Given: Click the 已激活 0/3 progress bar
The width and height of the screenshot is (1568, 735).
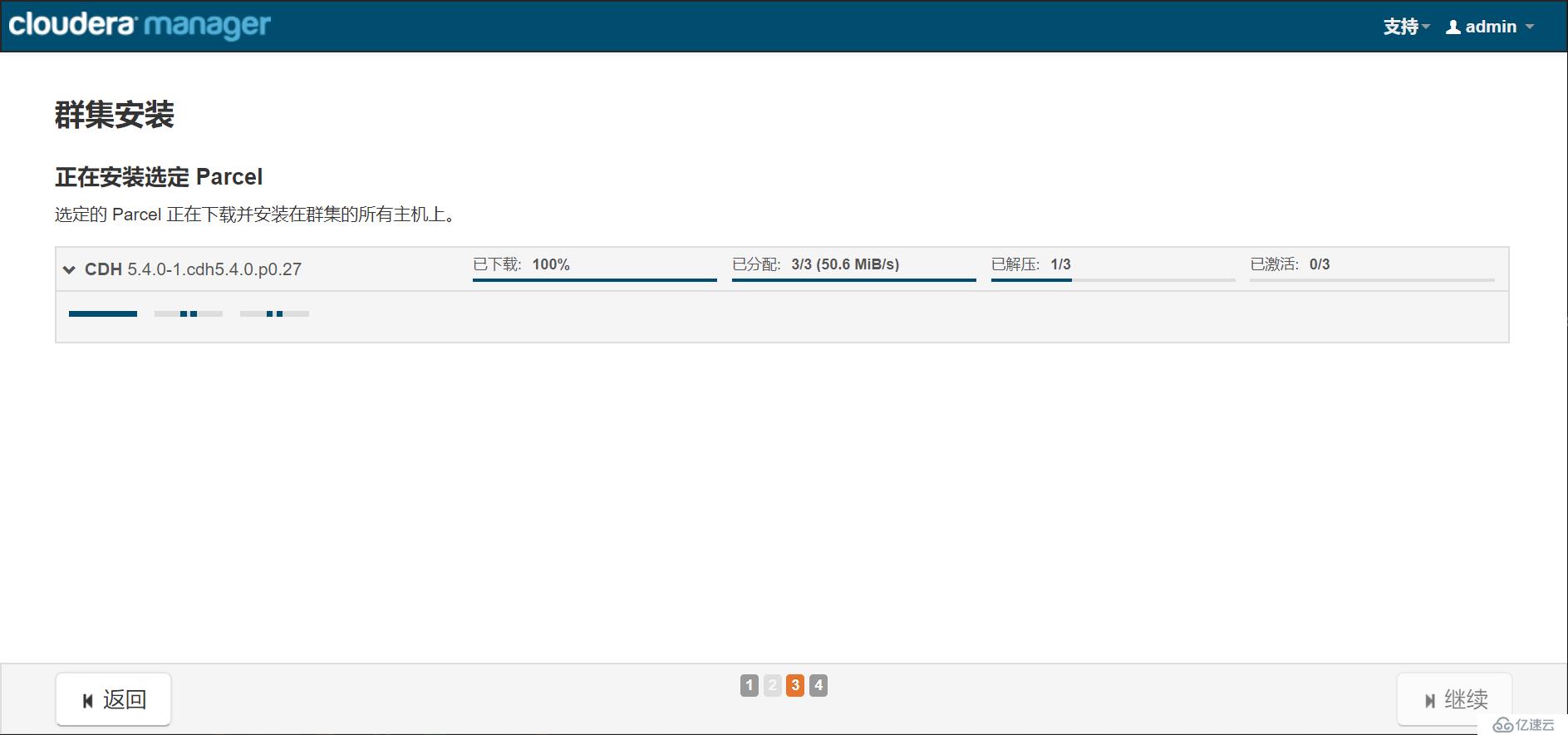Looking at the screenshot, I should click(1372, 280).
